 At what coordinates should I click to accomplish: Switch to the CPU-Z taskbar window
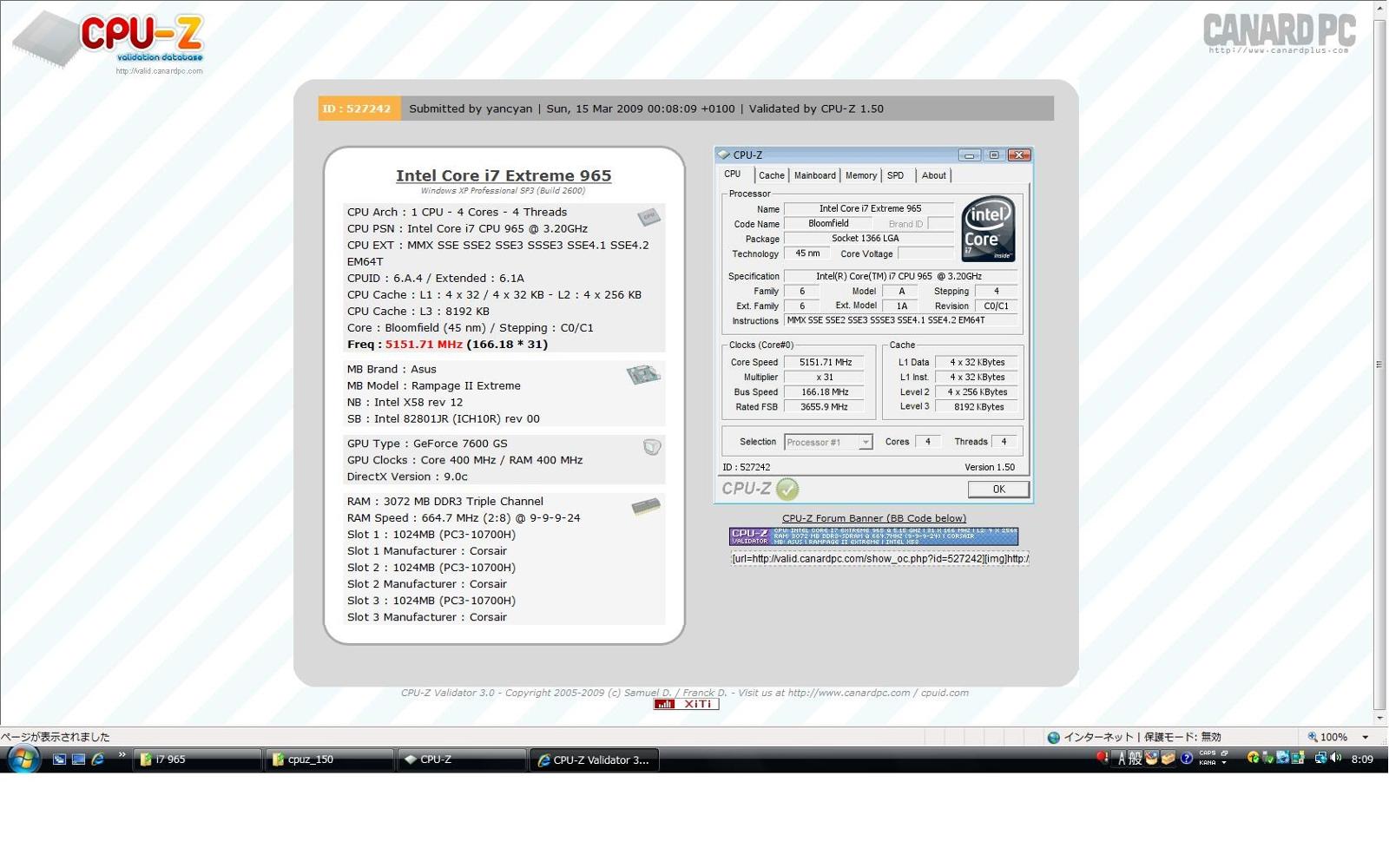click(462, 759)
